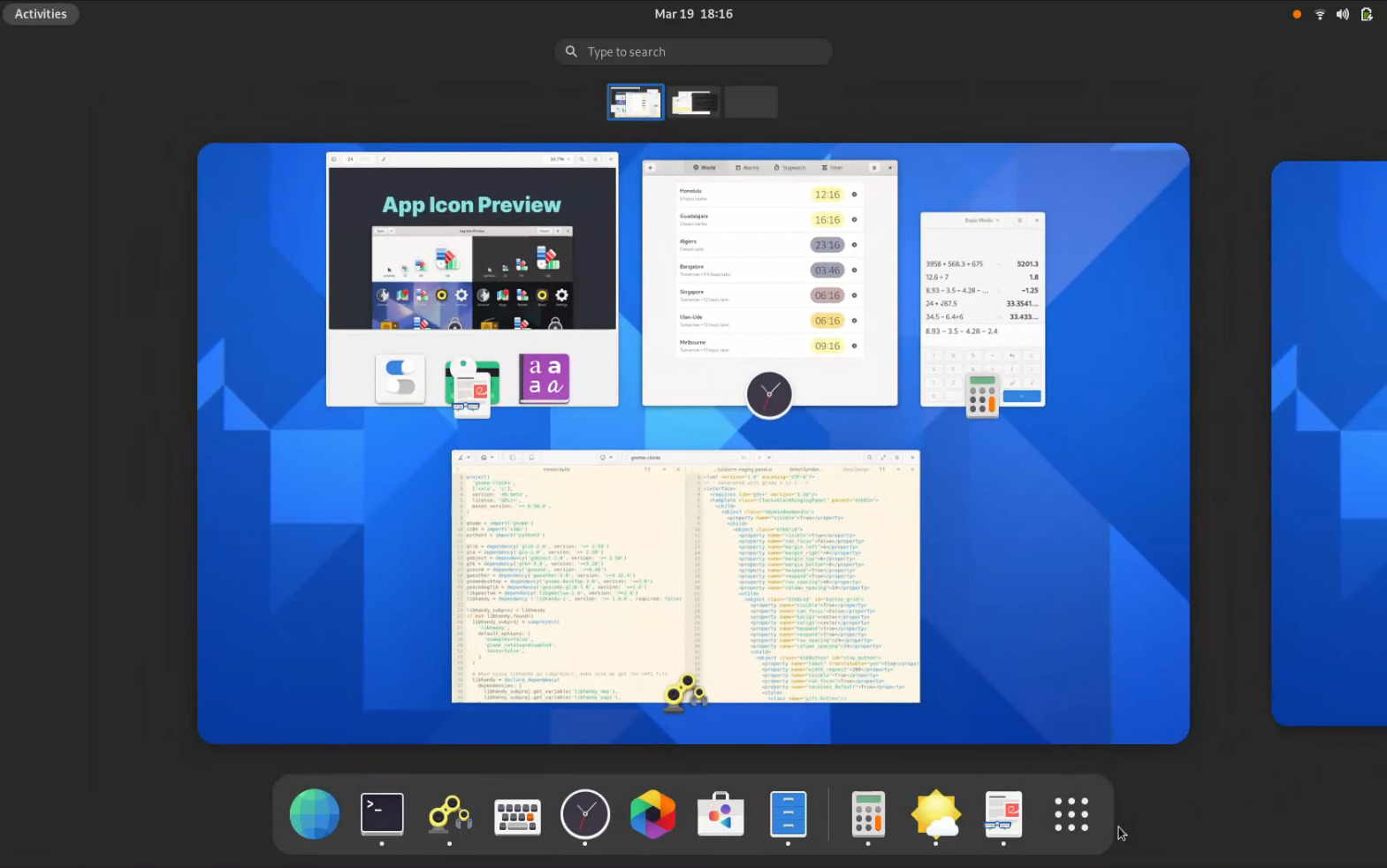Open Software shopping bag icon in dock
Image resolution: width=1387 pixels, height=868 pixels.
pyautogui.click(x=720, y=814)
